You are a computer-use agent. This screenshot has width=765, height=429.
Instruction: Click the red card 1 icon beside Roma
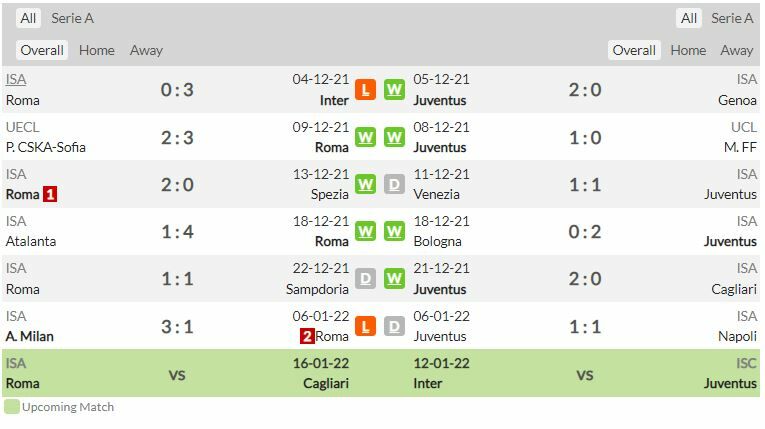50,194
